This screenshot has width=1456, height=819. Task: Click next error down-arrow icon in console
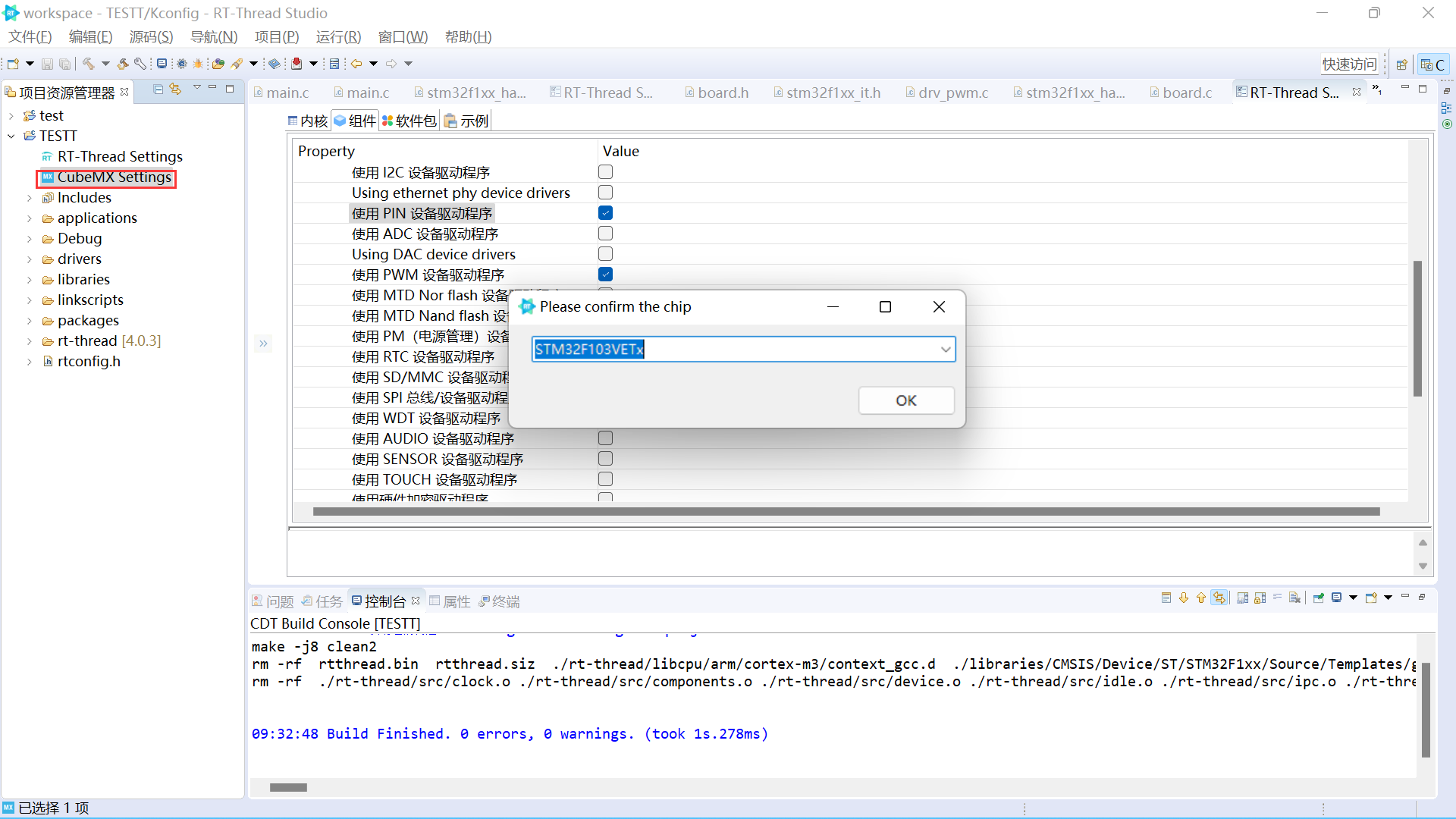[1184, 598]
